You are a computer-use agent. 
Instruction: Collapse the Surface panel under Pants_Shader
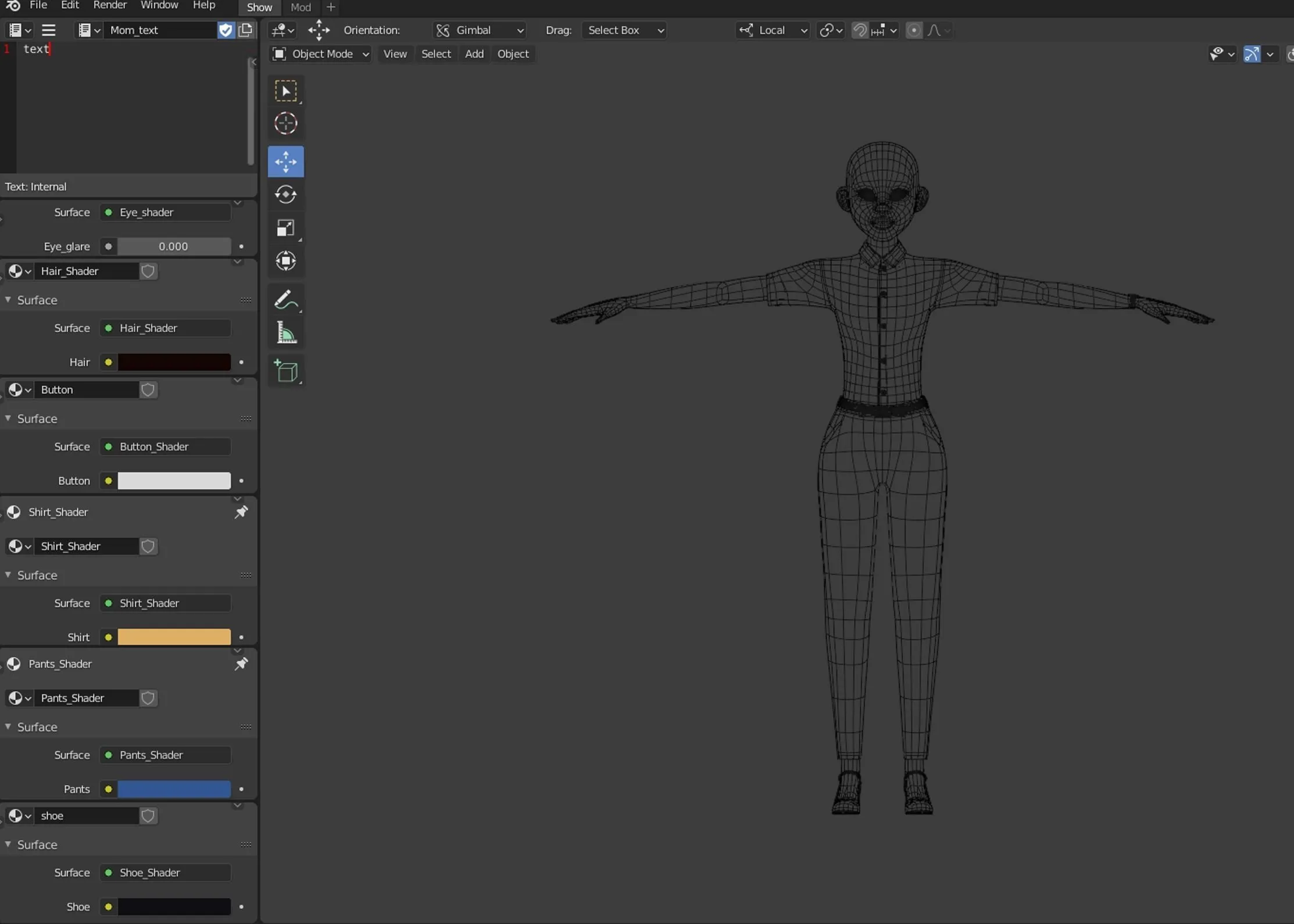[8, 726]
